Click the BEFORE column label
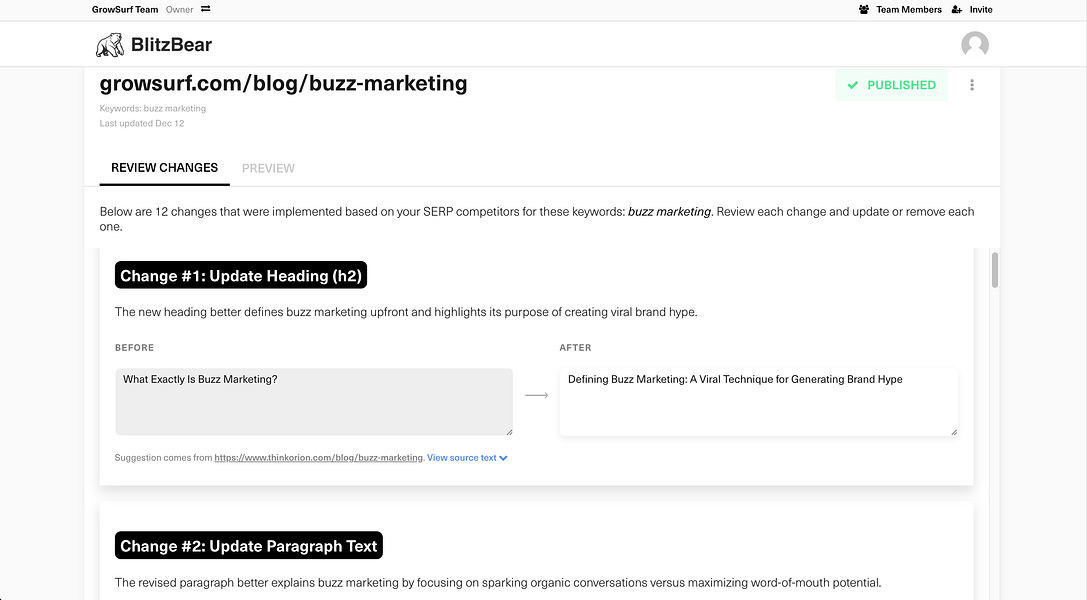 point(134,348)
